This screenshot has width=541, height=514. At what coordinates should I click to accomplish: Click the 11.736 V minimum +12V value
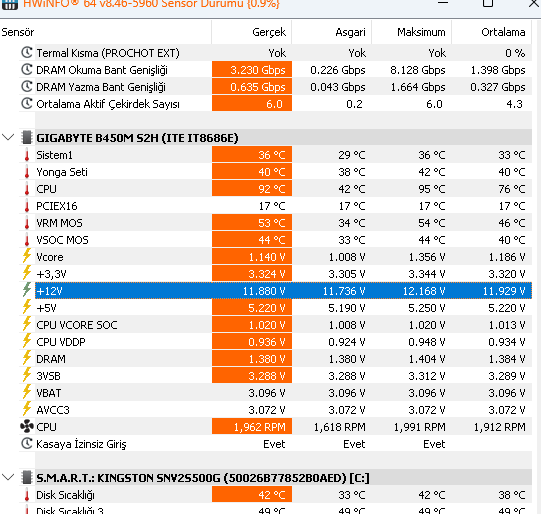tap(344, 291)
